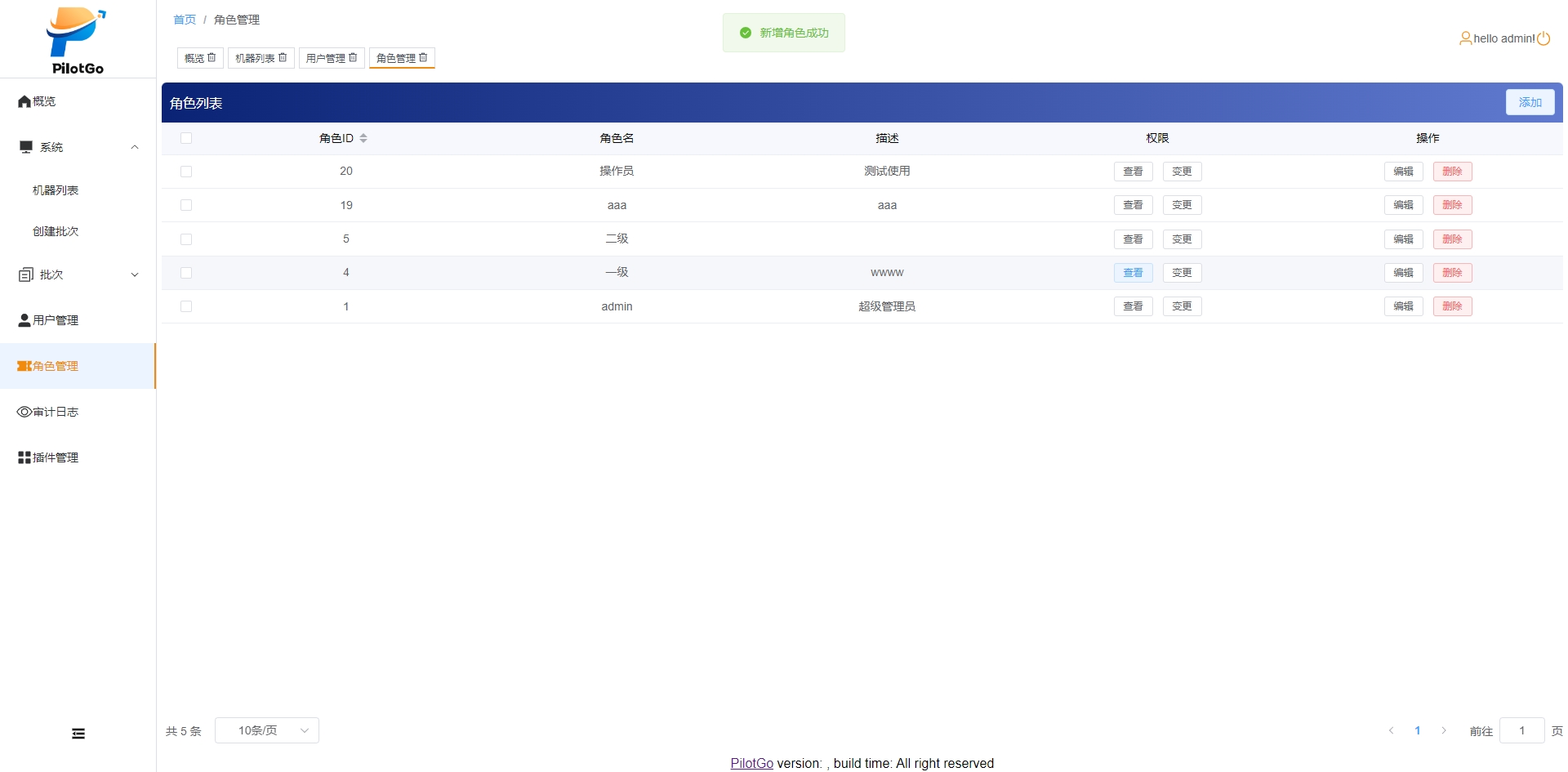Switch to the 用户管理 tab

click(x=325, y=58)
